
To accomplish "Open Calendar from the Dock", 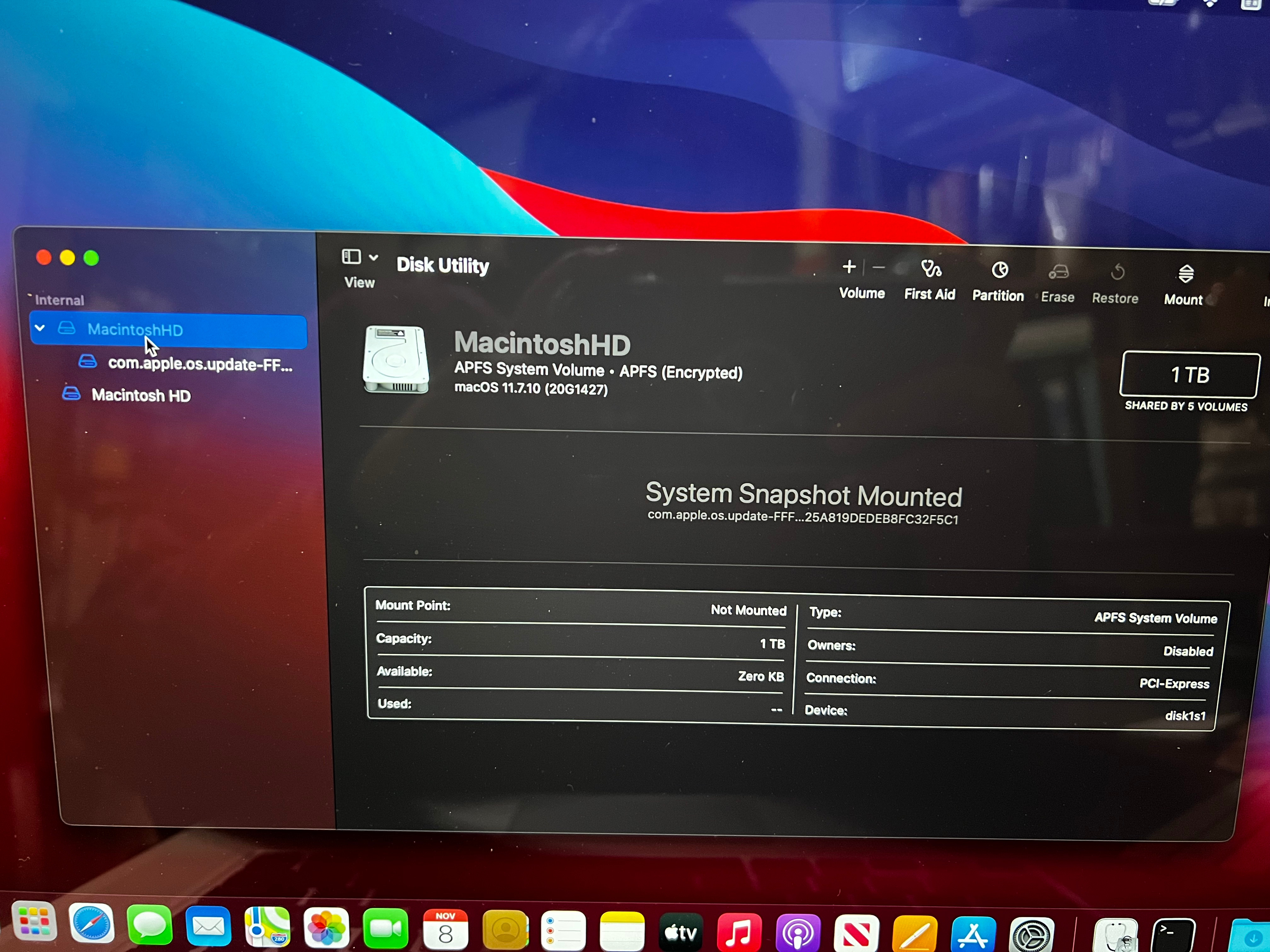I will coord(445,930).
